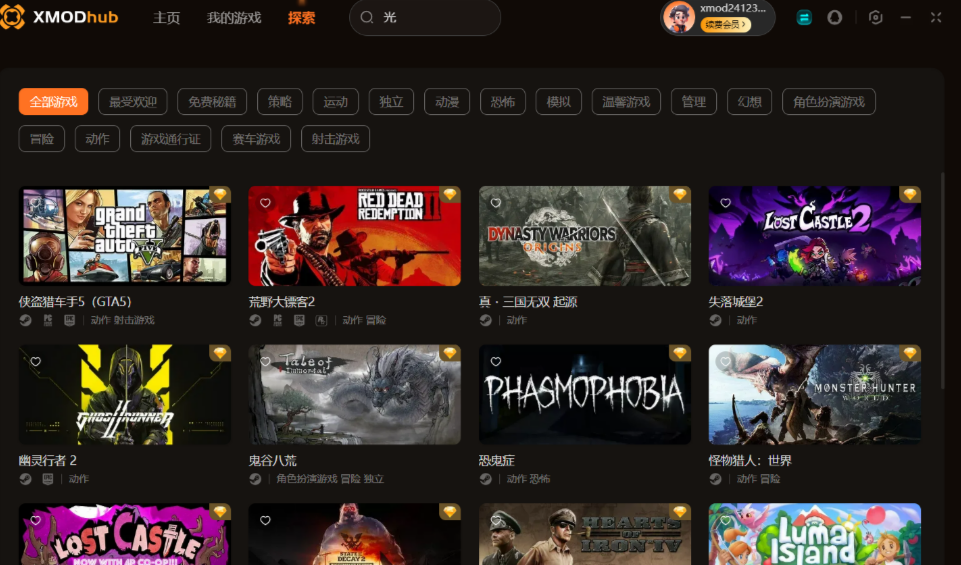Screen dimensions: 961x565
Task: Select the 全部游戏 category filter
Action: (53, 102)
